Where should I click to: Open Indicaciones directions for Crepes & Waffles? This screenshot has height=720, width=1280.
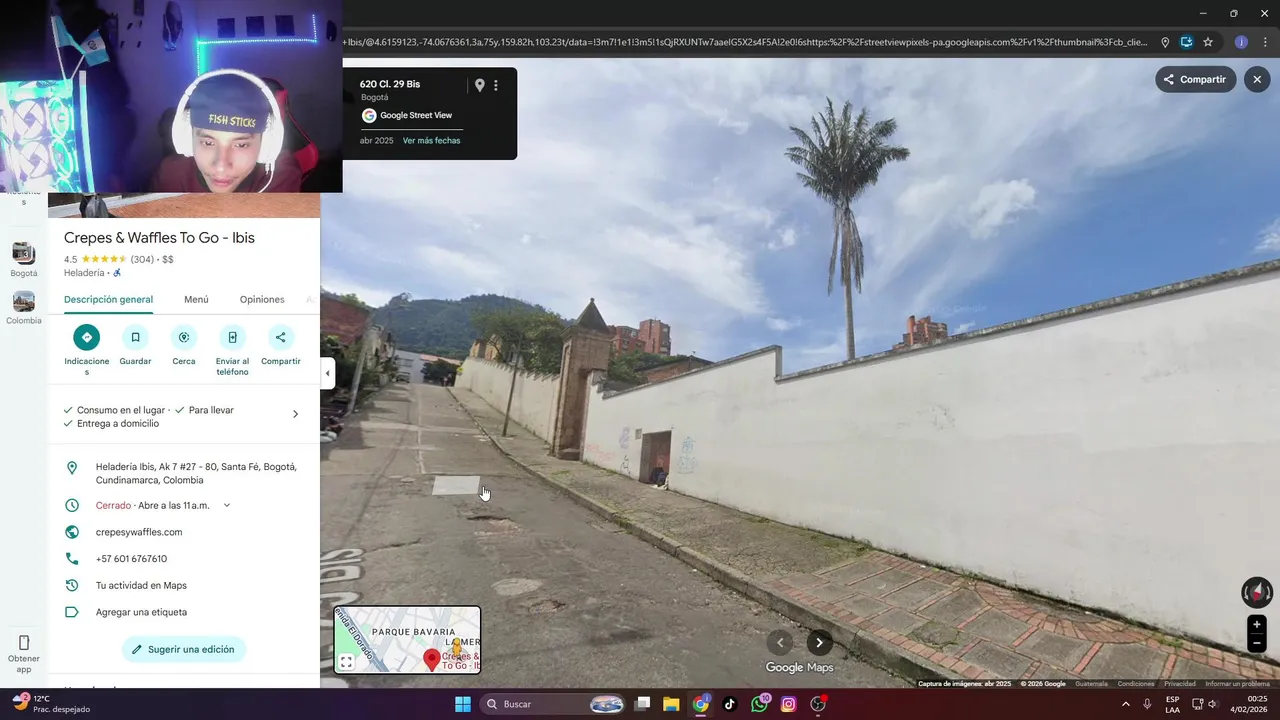(x=86, y=337)
